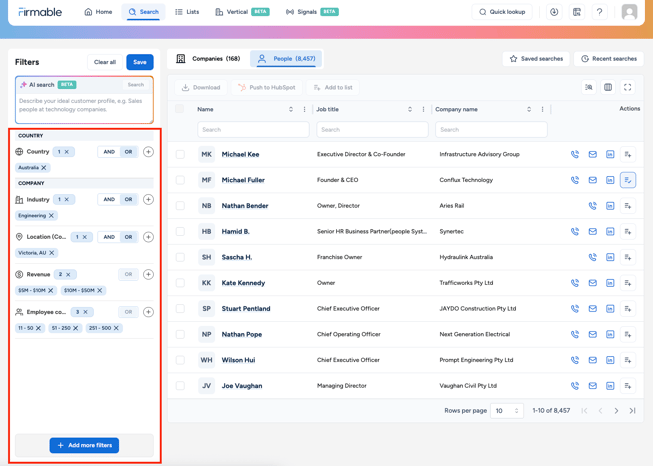Open the Job title column options menu

coord(424,110)
